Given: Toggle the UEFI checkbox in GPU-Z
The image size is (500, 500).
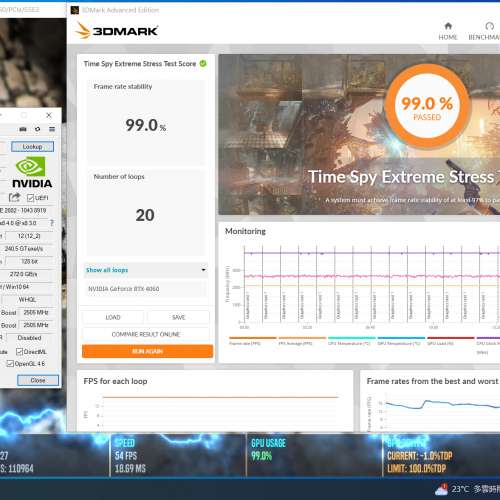Looking at the screenshot, I should point(30,198).
